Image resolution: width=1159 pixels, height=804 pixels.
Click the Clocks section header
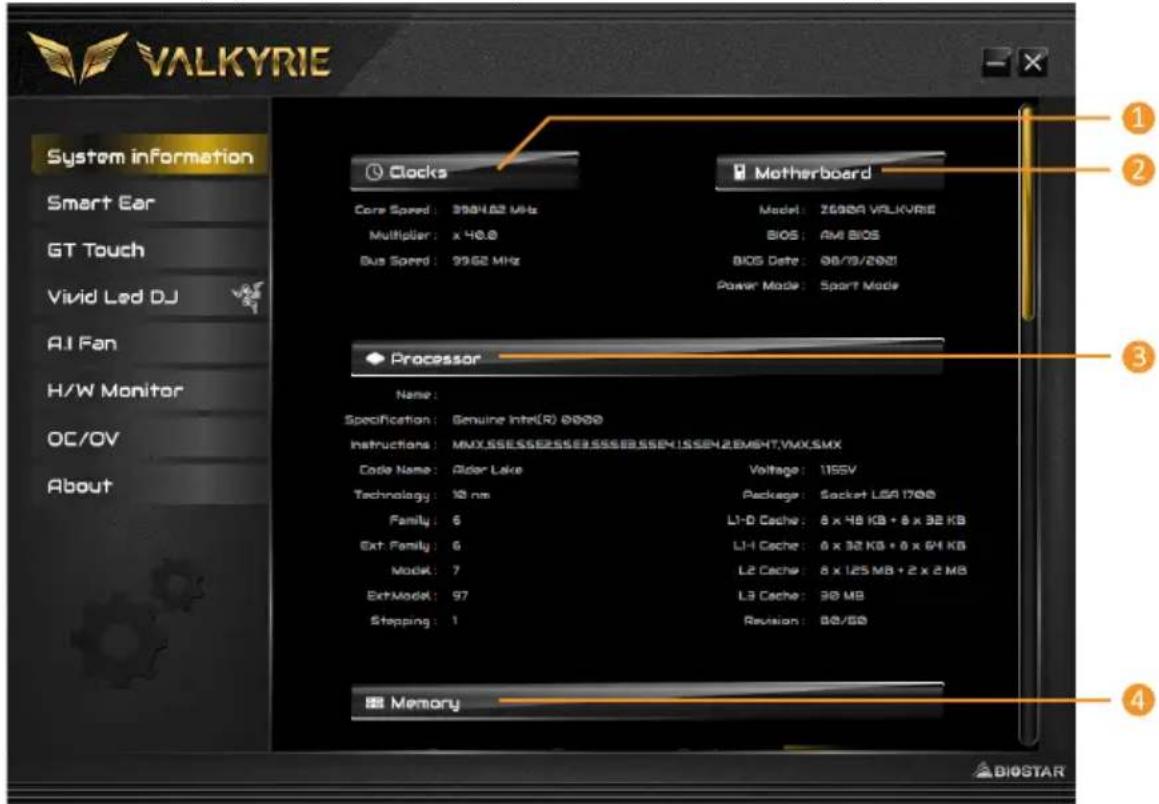pos(464,171)
